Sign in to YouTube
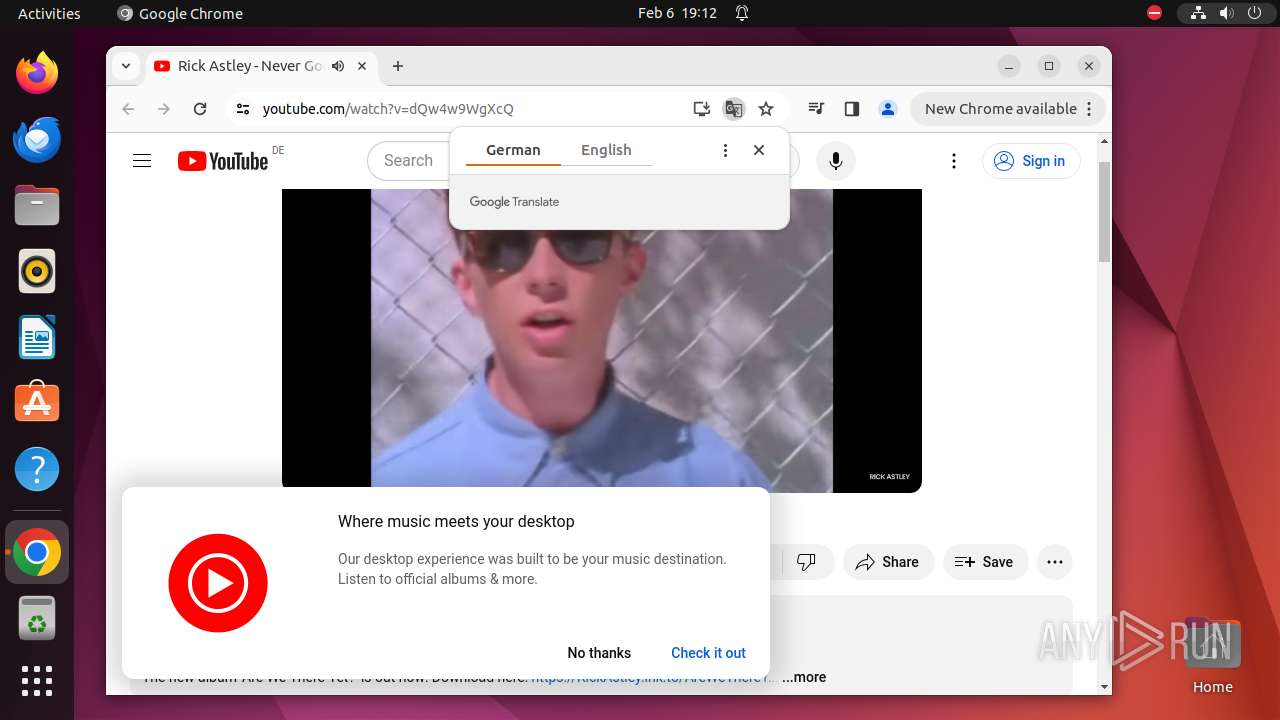The image size is (1280, 720). coord(1031,161)
